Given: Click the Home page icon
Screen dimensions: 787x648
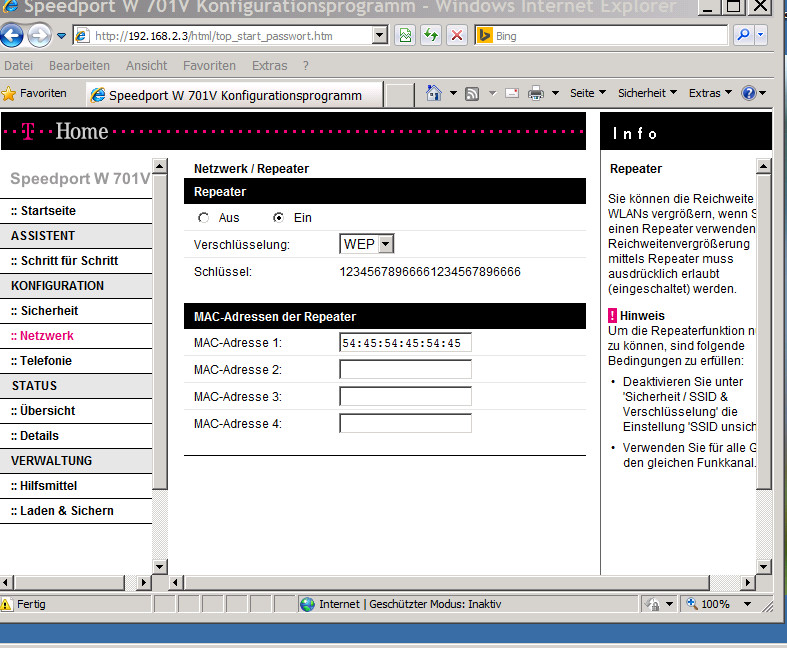Looking at the screenshot, I should click(x=434, y=93).
